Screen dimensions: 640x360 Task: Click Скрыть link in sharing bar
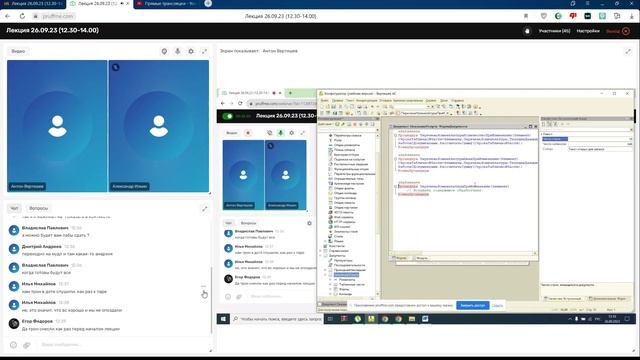pos(497,305)
